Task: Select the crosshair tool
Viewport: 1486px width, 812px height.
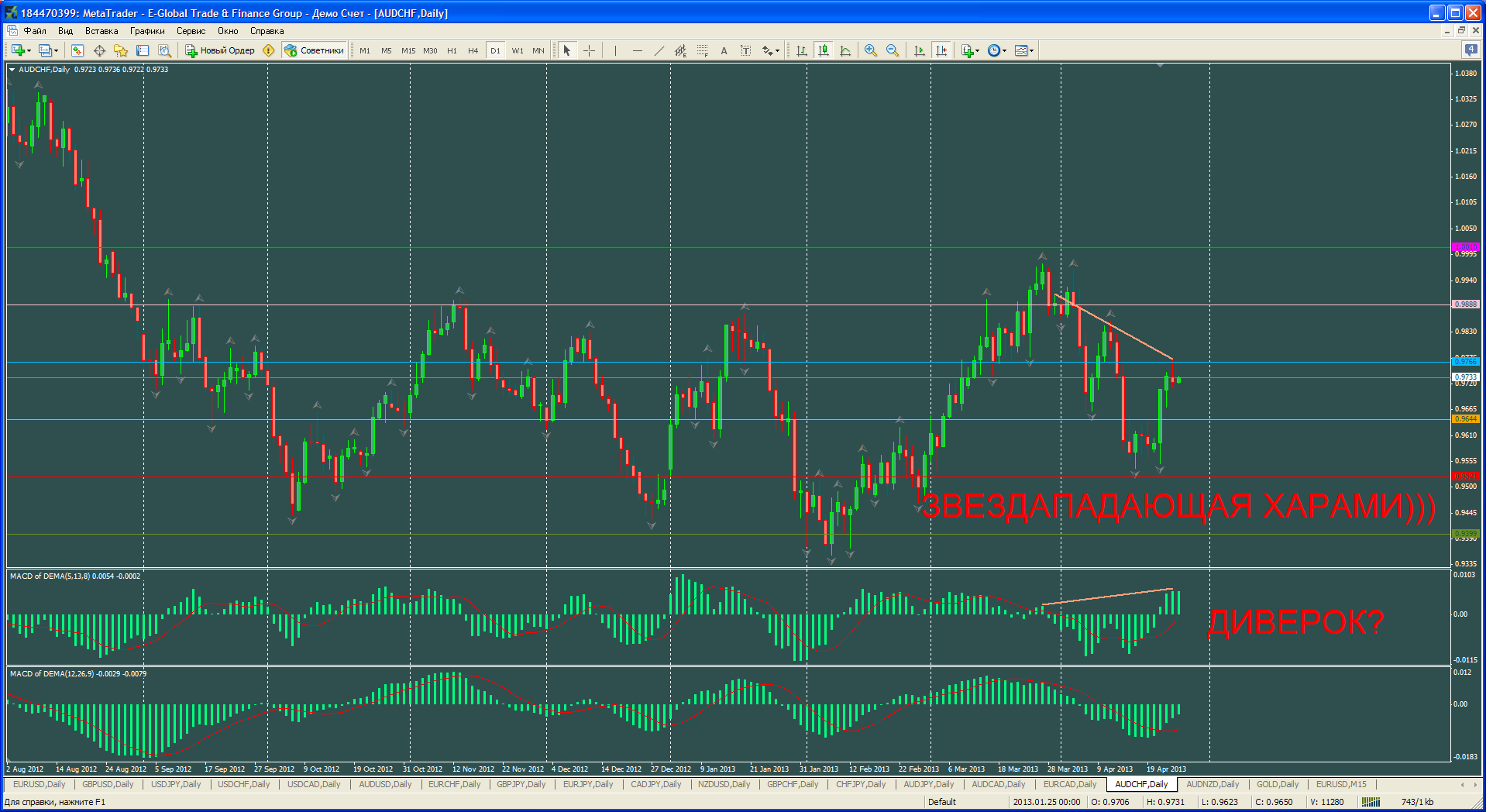Action: 589,50
